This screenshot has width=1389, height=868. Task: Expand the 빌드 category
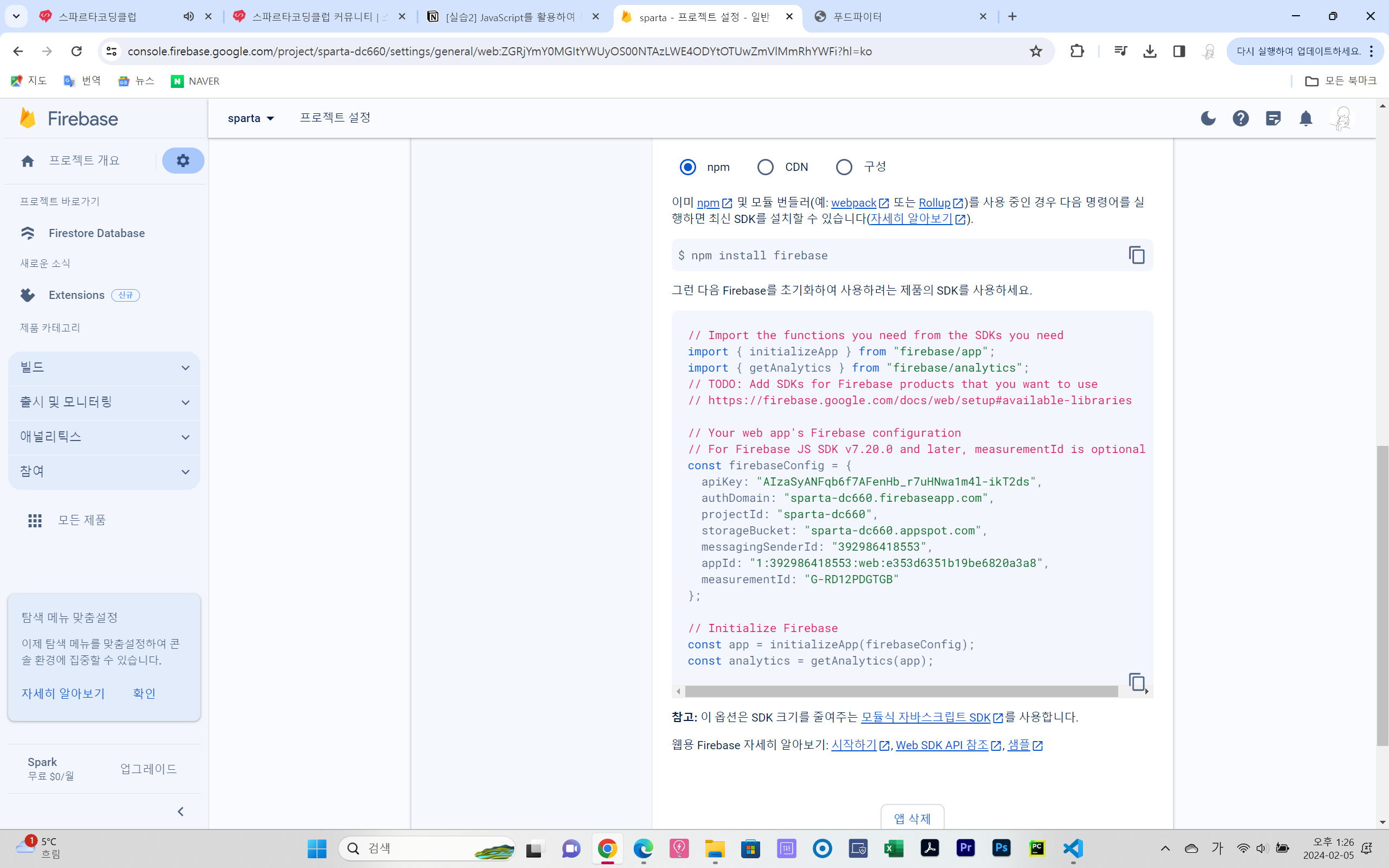click(104, 367)
